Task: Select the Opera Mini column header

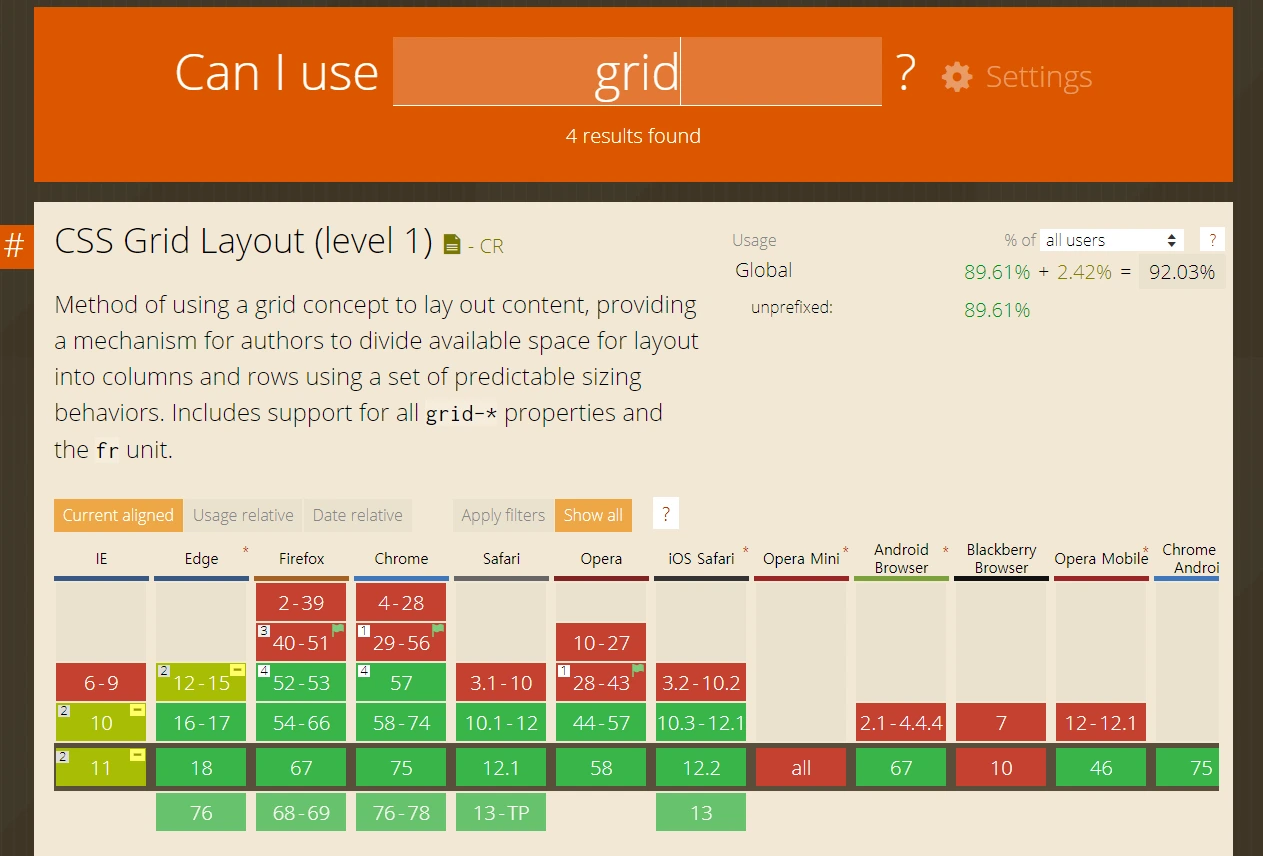Action: coord(801,559)
